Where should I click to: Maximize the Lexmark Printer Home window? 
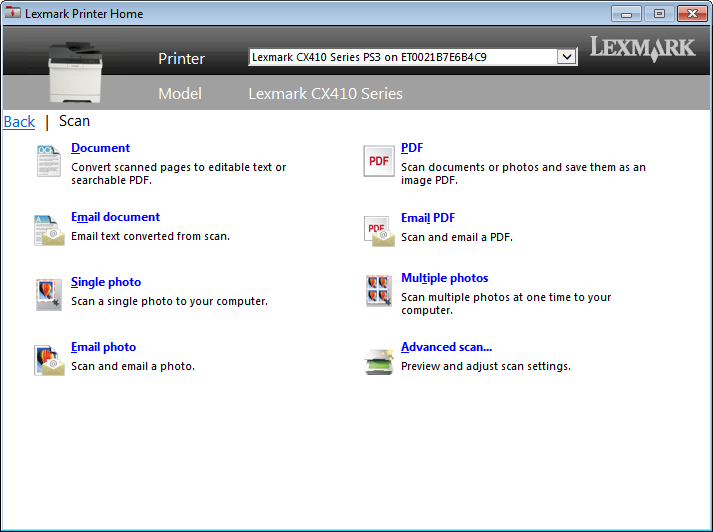659,14
